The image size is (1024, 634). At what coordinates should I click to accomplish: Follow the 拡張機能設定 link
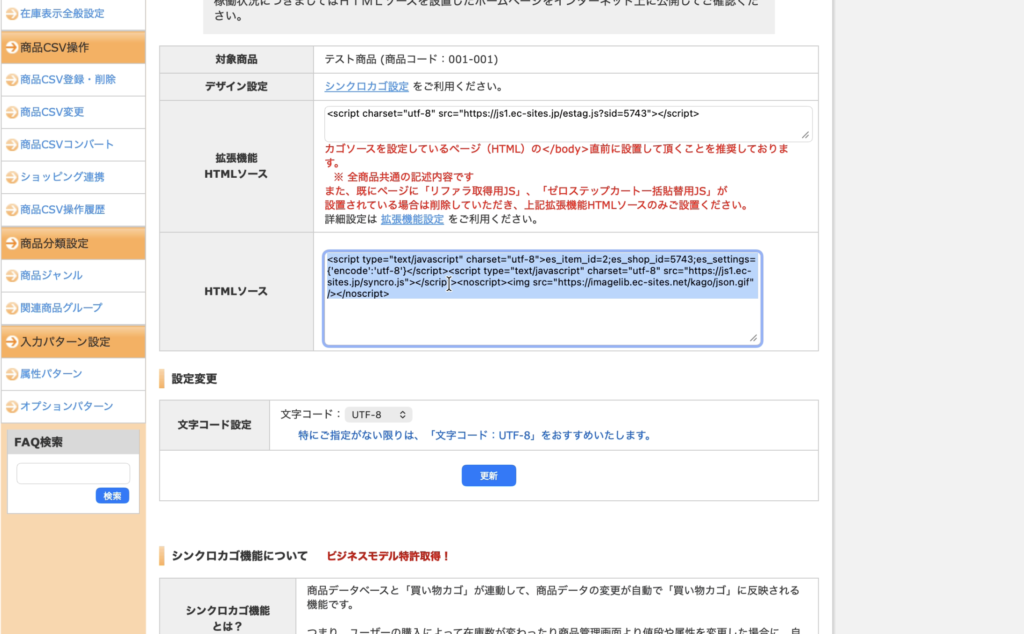(x=412, y=219)
